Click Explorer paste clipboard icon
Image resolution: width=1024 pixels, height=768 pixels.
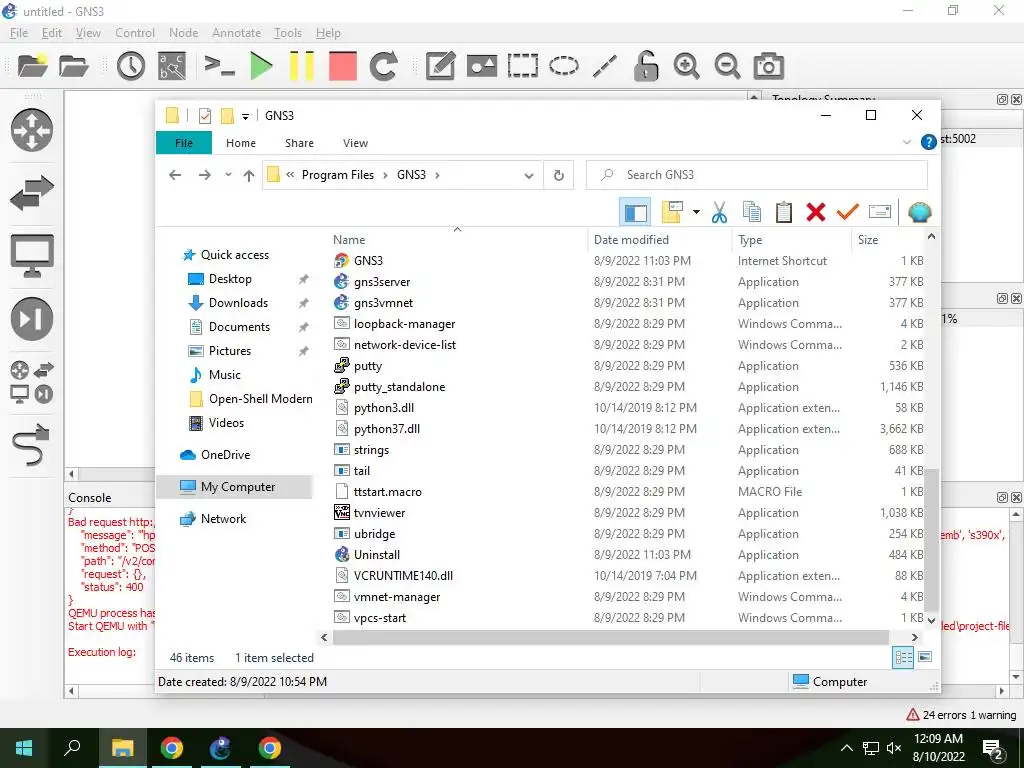point(784,212)
